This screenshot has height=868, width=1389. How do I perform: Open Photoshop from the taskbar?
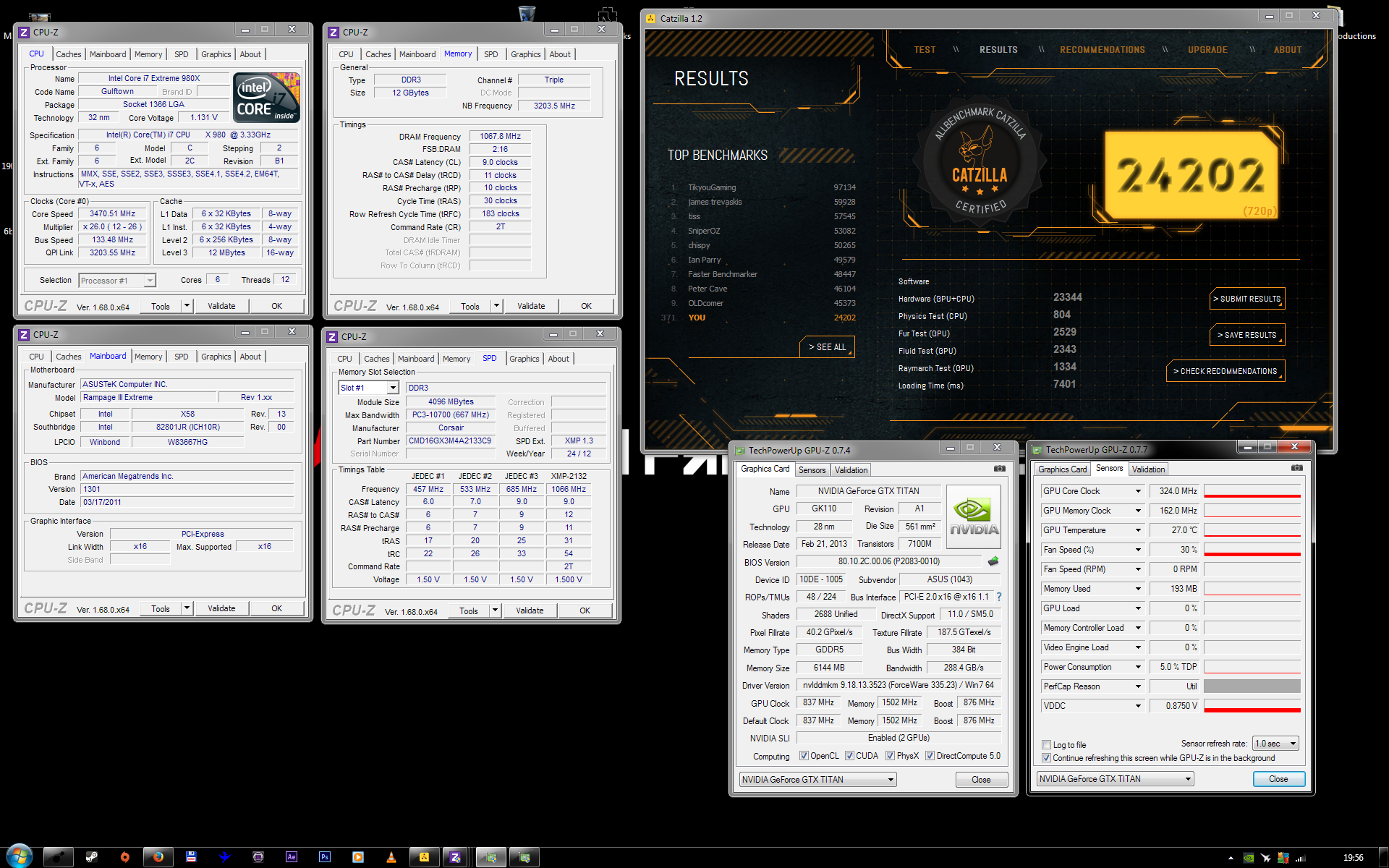(325, 857)
